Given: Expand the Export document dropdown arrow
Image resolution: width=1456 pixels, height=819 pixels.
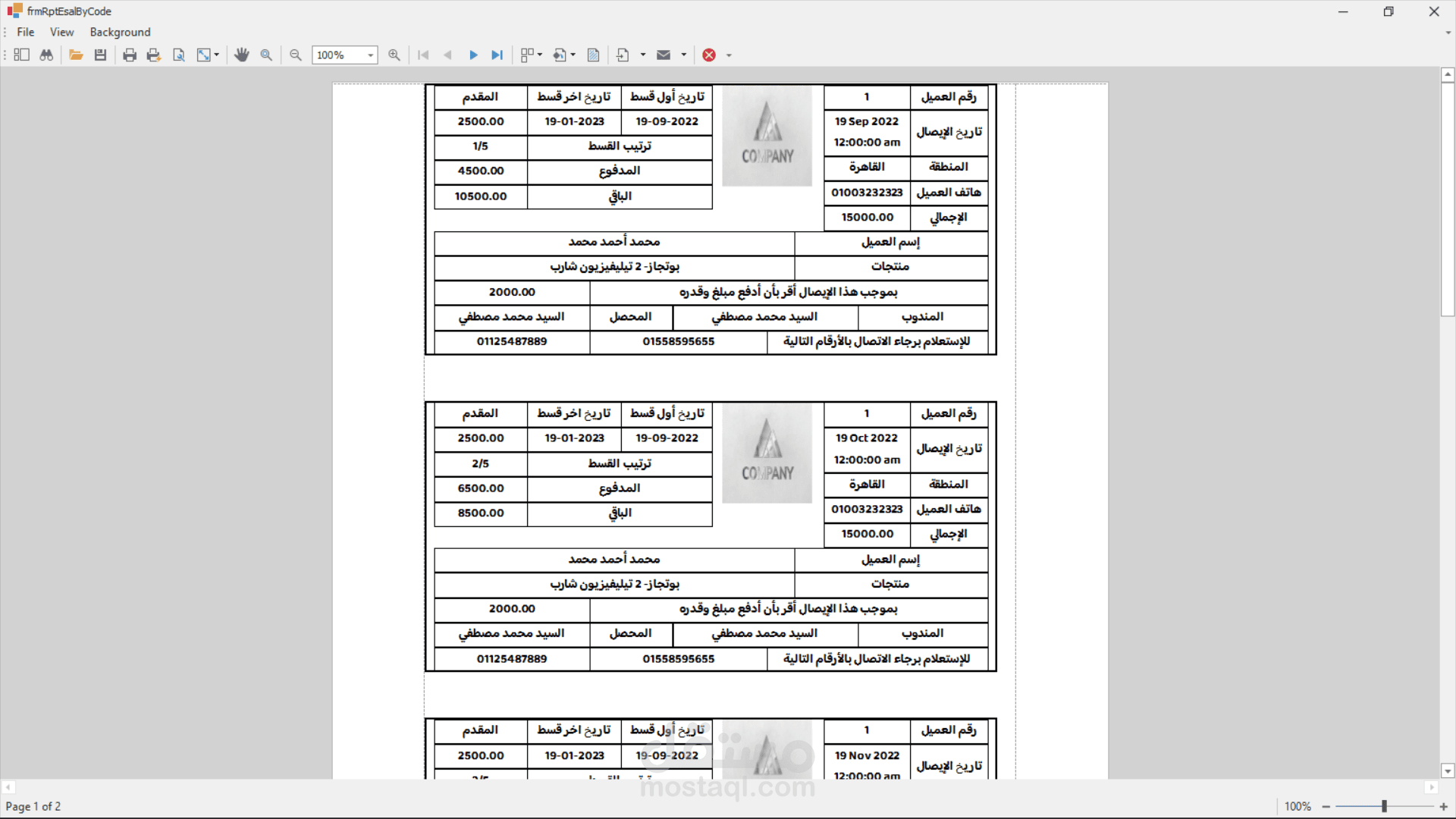Looking at the screenshot, I should (643, 55).
